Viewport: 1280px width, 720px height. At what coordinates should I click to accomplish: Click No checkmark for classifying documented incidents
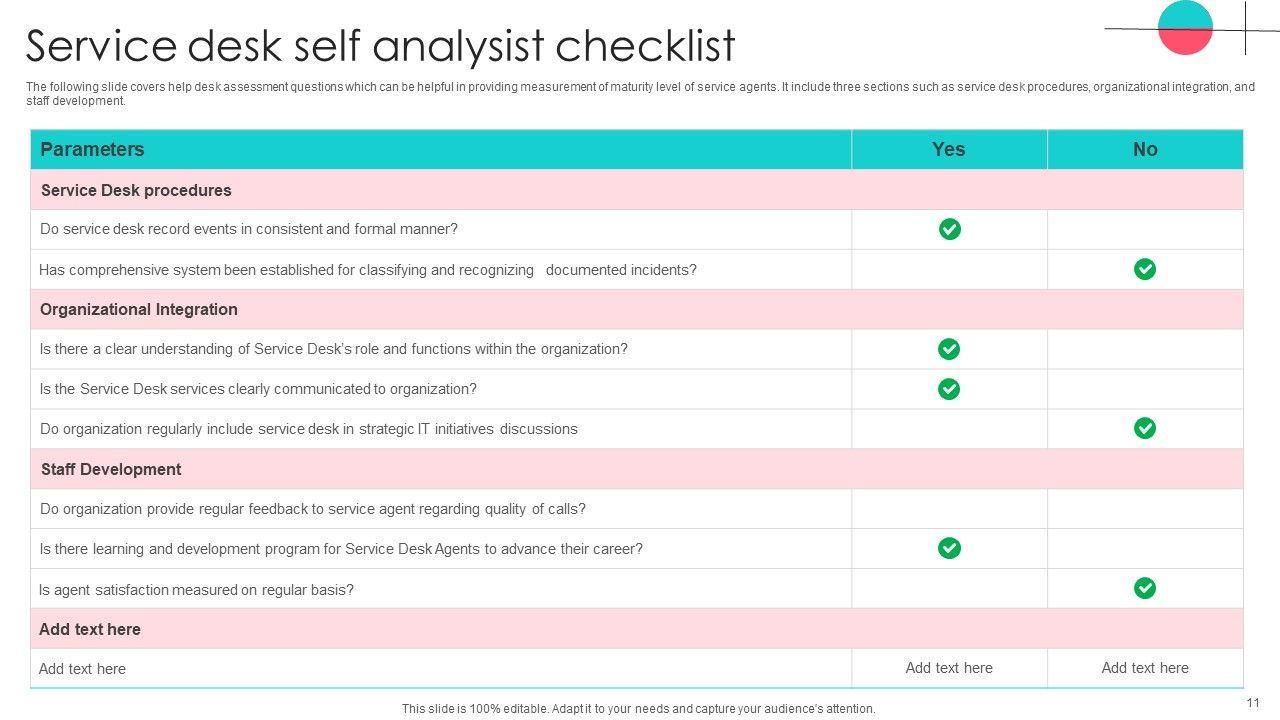(x=1145, y=269)
